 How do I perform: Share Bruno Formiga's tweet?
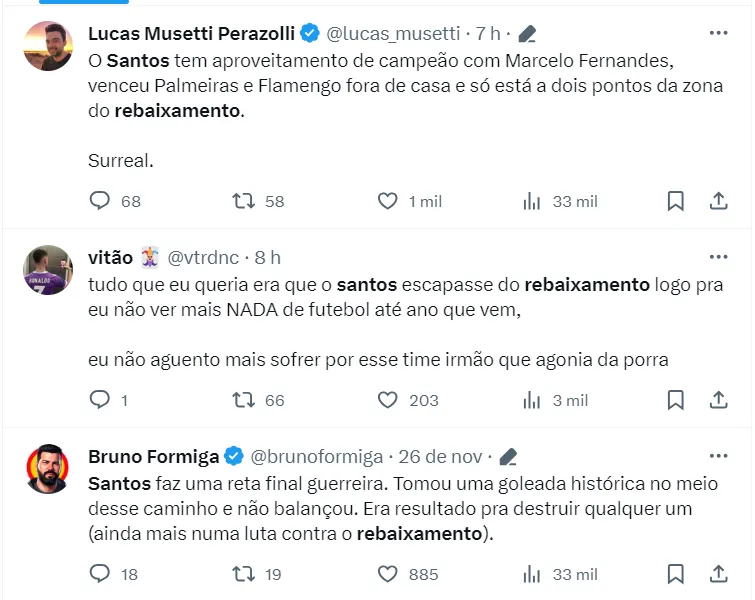coord(718,574)
